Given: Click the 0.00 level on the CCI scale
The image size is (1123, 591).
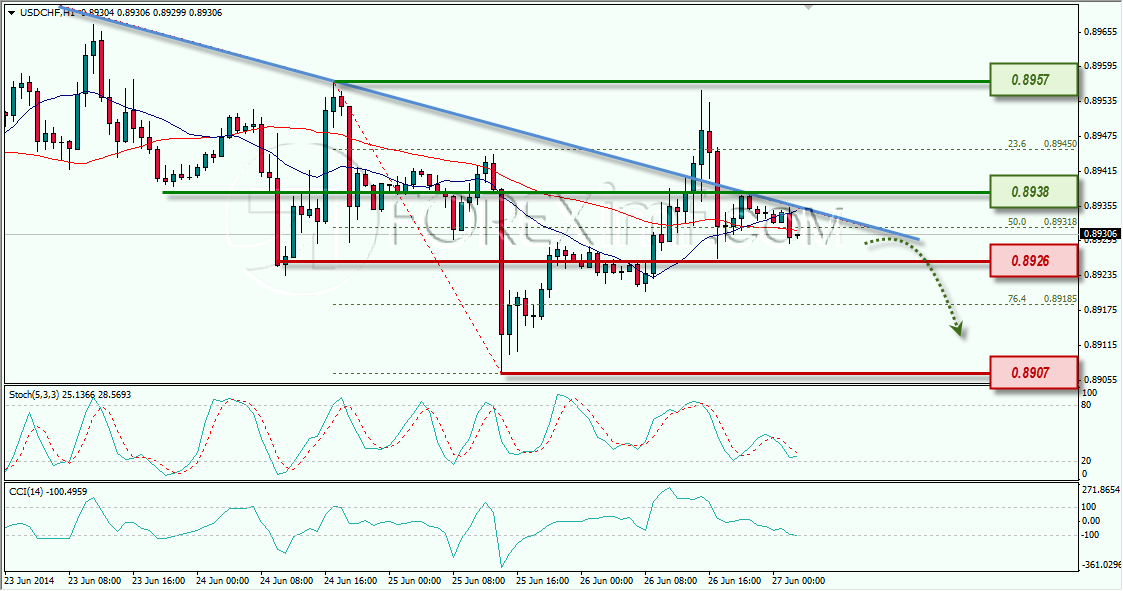Looking at the screenshot, I should [x=1091, y=521].
